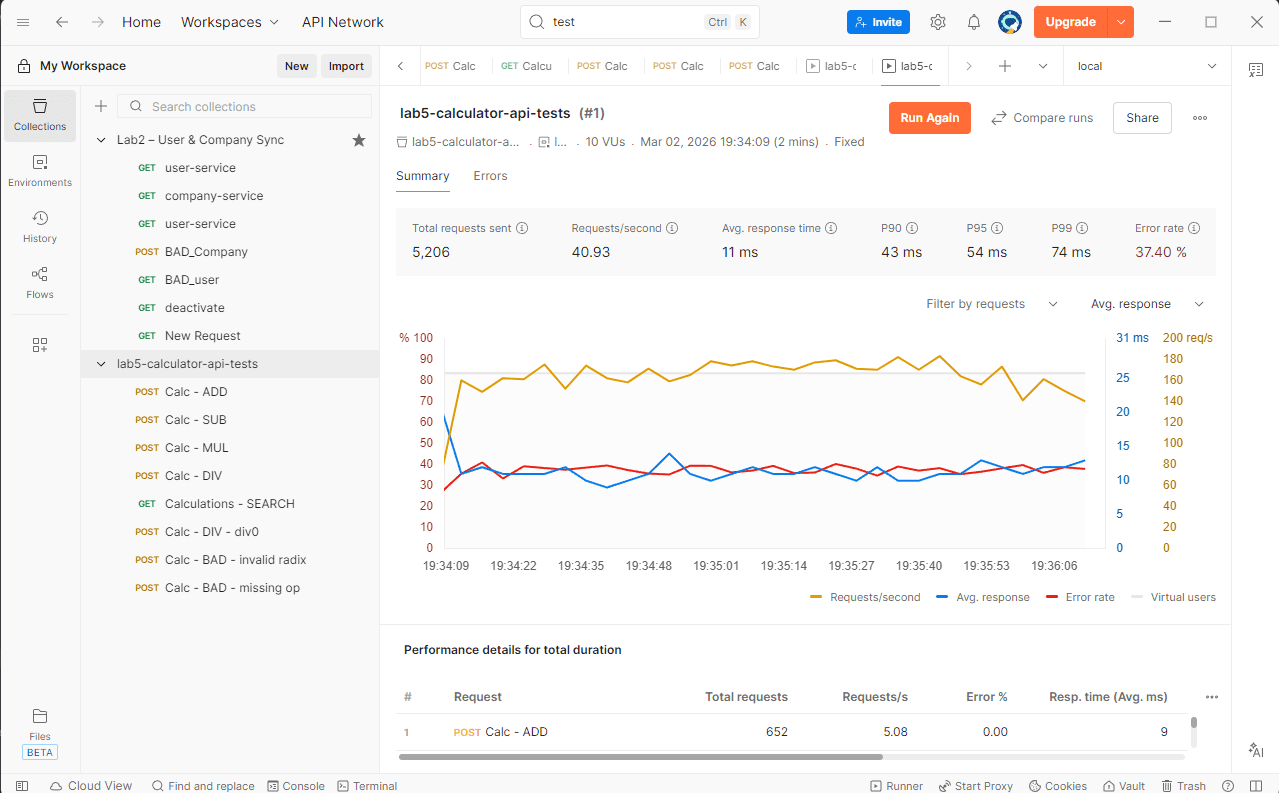
Task: Star the Lab2 – User & Company Sync collection
Action: [x=359, y=140]
